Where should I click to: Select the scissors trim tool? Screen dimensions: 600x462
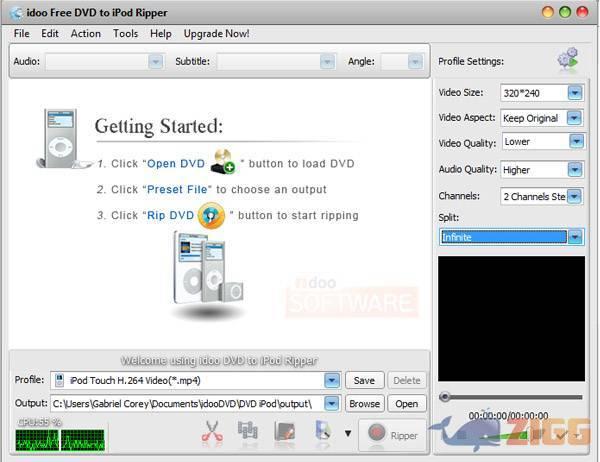tap(212, 433)
